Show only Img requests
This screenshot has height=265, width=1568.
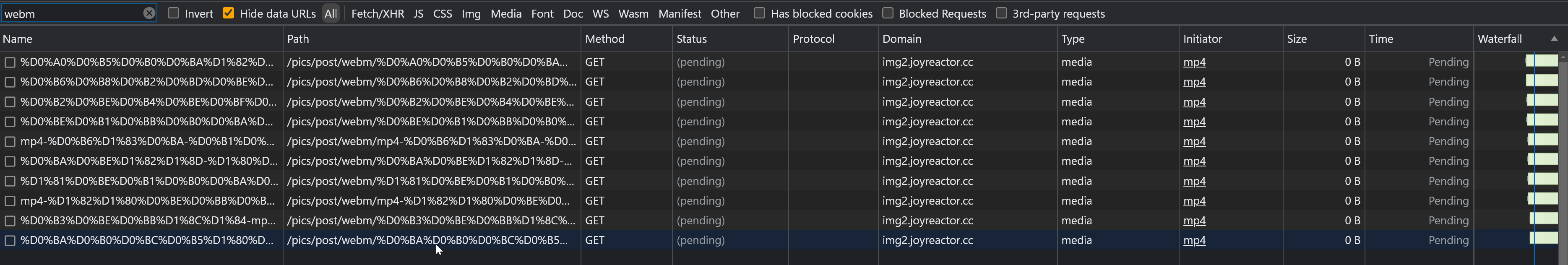471,13
